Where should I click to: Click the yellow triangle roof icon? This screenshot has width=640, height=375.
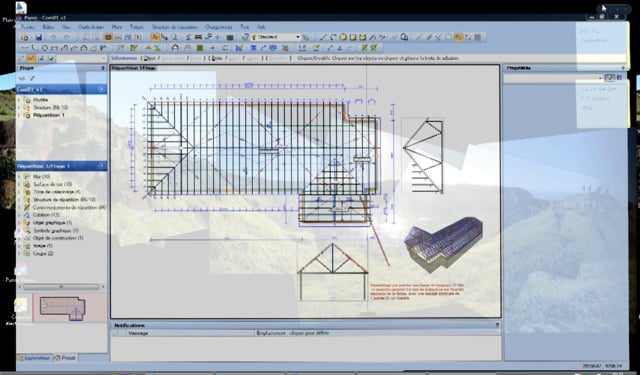coord(148,48)
